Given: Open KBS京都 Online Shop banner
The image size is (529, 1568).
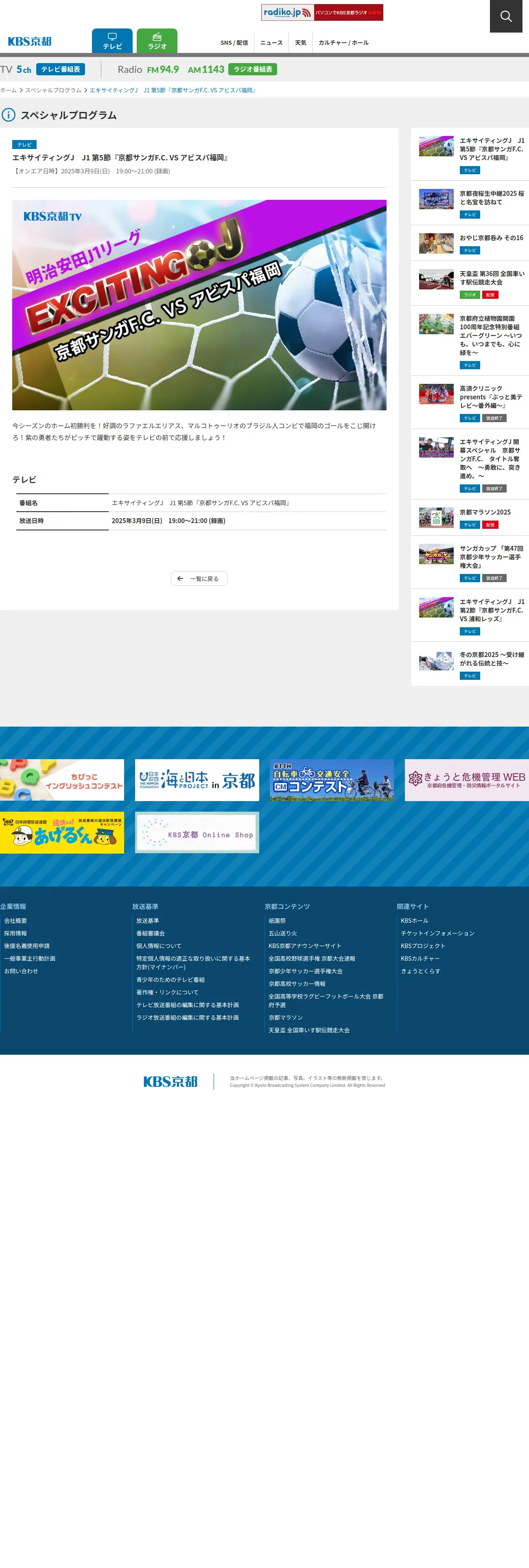Looking at the screenshot, I should pyautogui.click(x=197, y=832).
